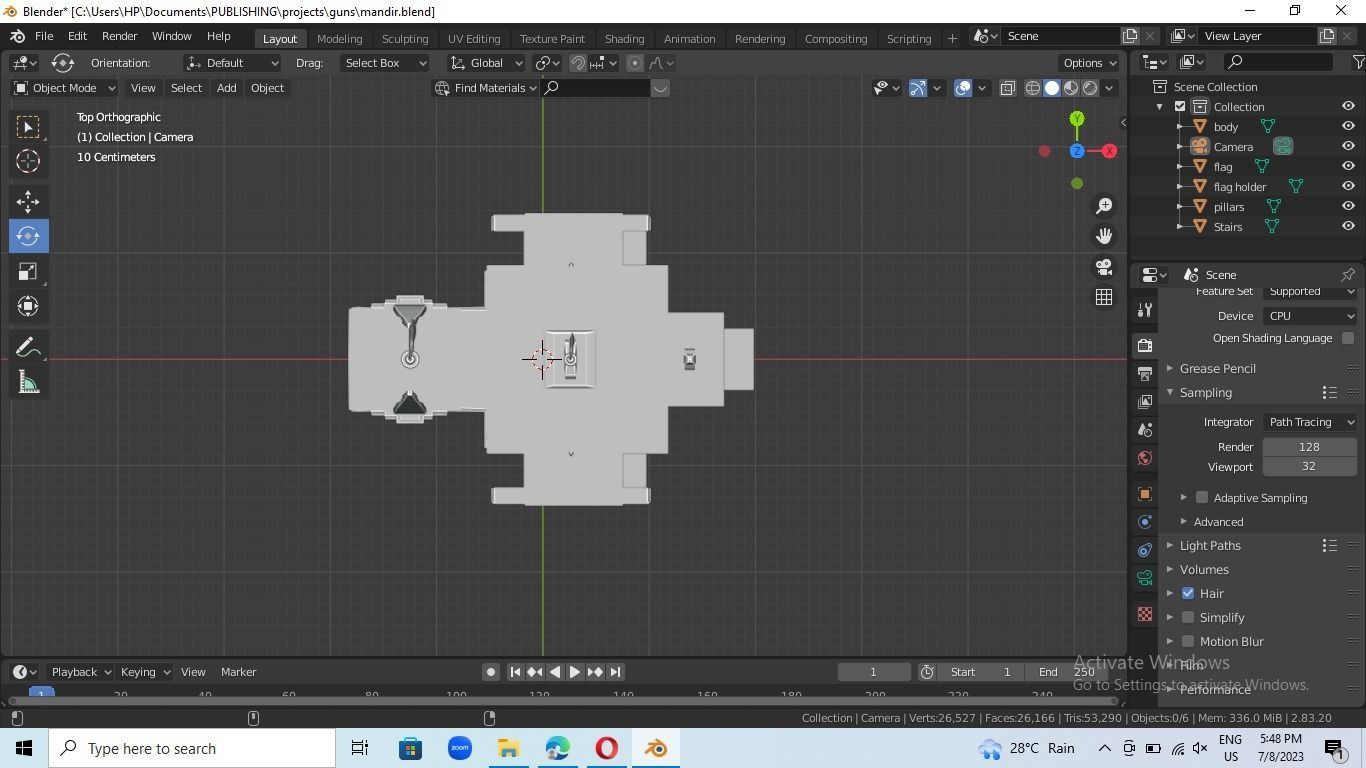1366x768 pixels.
Task: Switch to the UV Editing workspace tab
Action: [474, 38]
